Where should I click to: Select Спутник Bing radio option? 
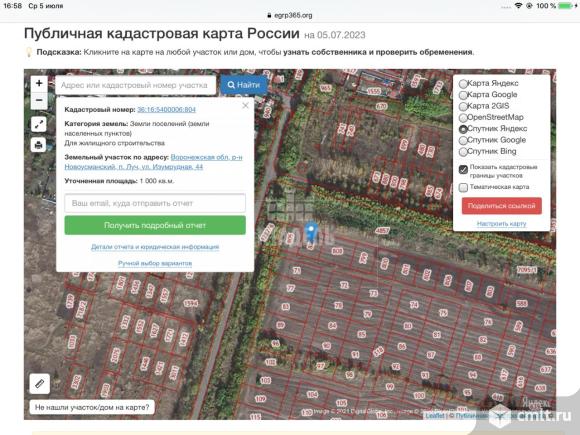coord(463,152)
